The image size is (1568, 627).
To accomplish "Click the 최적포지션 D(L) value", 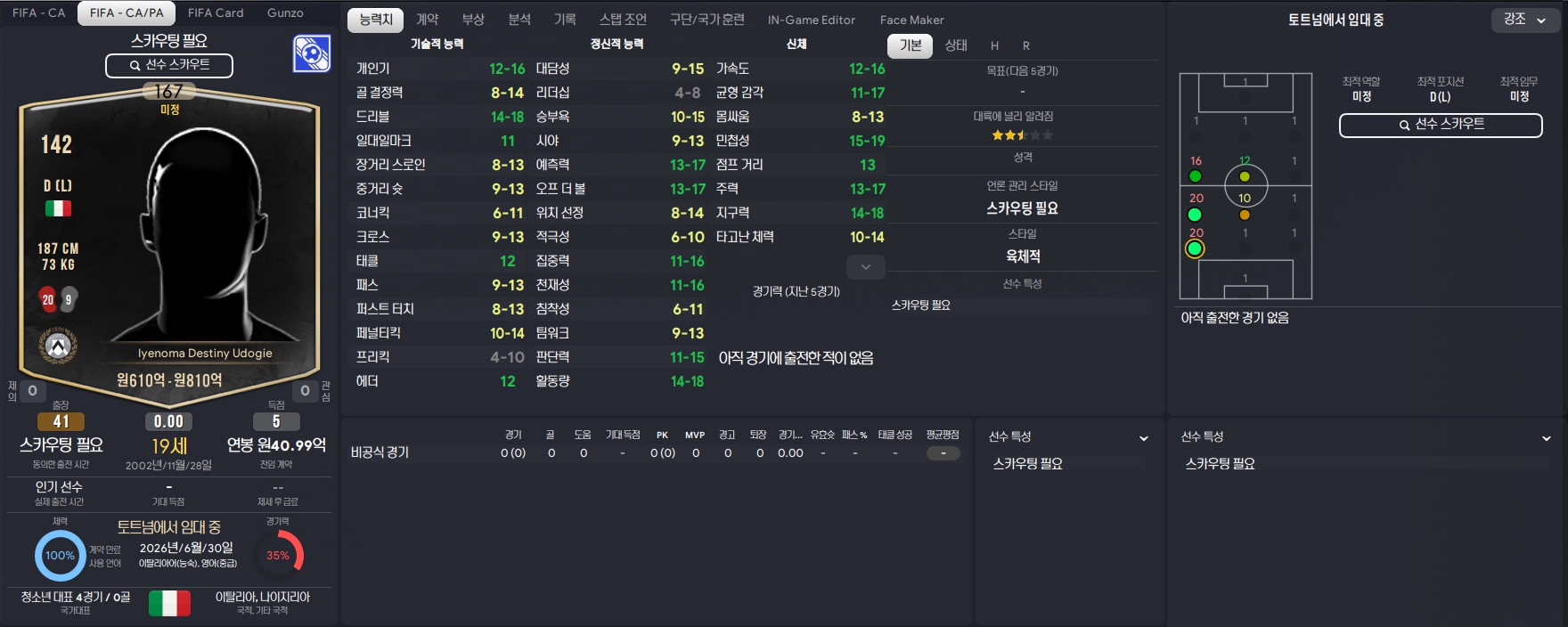I will (1440, 96).
